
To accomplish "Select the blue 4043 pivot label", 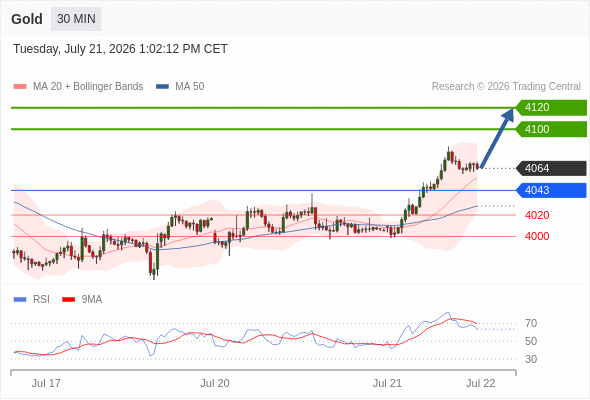I will (551, 190).
